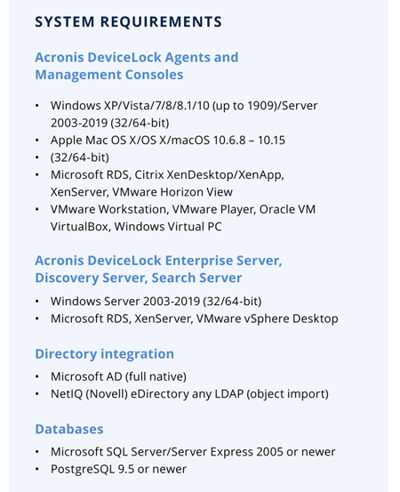Select the Microsoft AD (full native) bullet
This screenshot has height=492, width=400.
tap(118, 377)
